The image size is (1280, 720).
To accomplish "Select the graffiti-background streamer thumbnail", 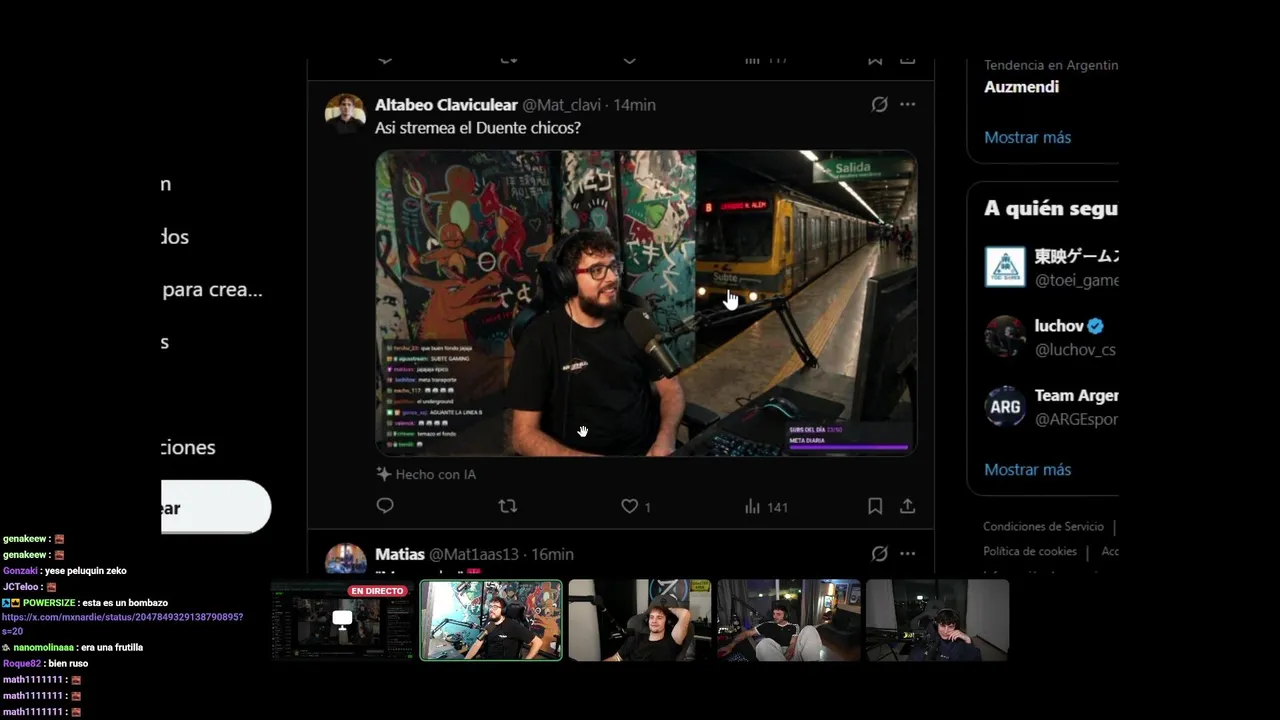I will point(491,620).
